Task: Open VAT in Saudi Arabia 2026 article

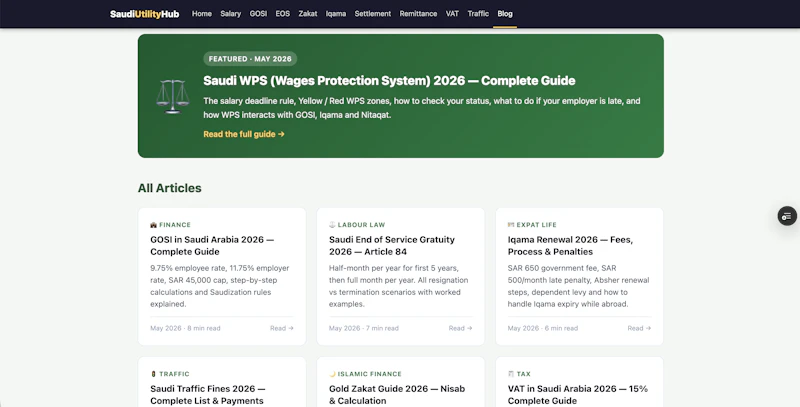Action: click(x=578, y=394)
